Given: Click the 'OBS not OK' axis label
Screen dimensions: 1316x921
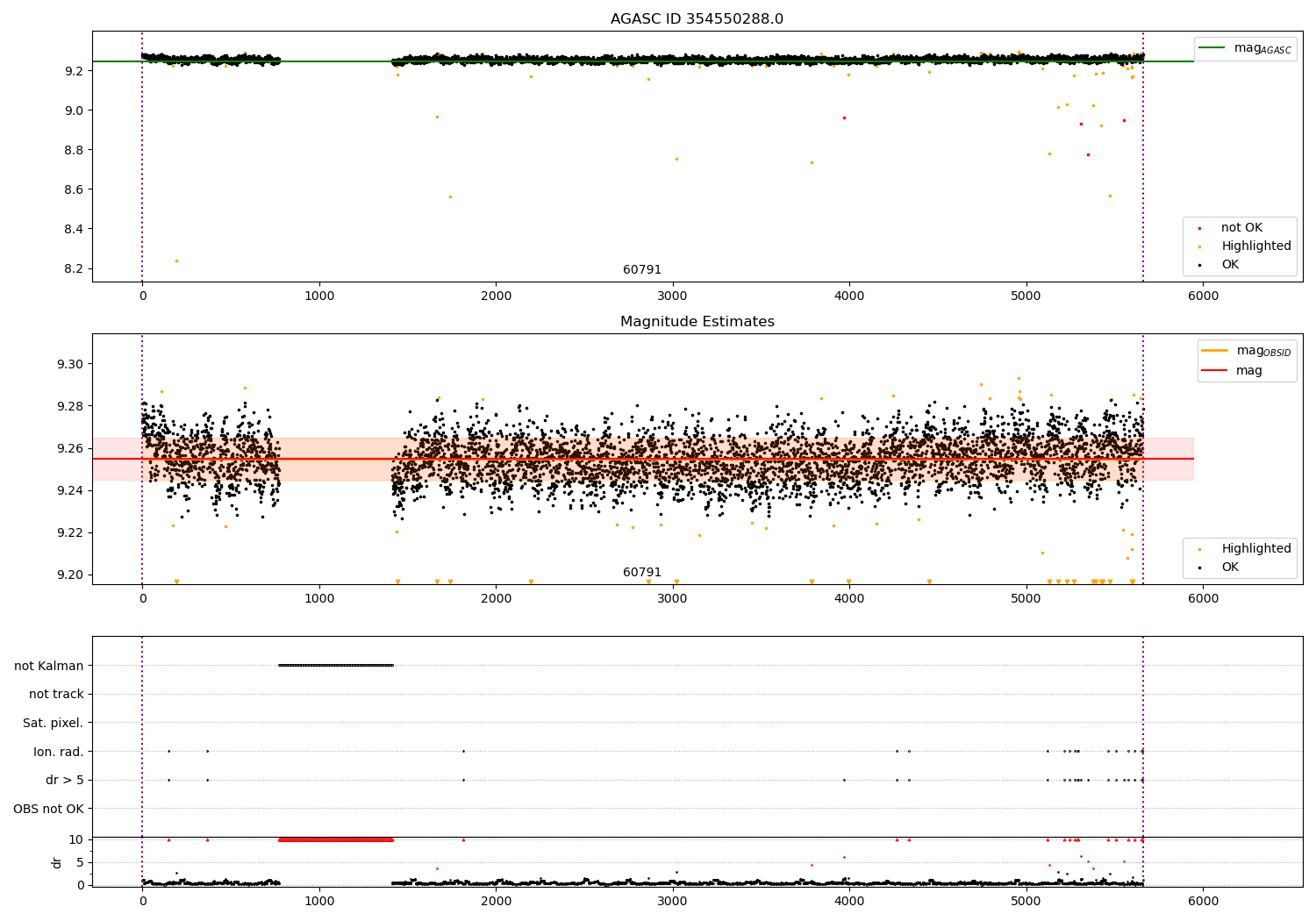Looking at the screenshot, I should pyautogui.click(x=48, y=809).
